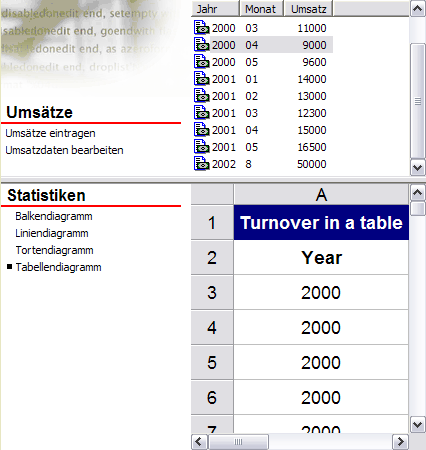Click the Monat value 01 in the 2001 row
The width and height of the screenshot is (426, 450).
(x=252, y=79)
